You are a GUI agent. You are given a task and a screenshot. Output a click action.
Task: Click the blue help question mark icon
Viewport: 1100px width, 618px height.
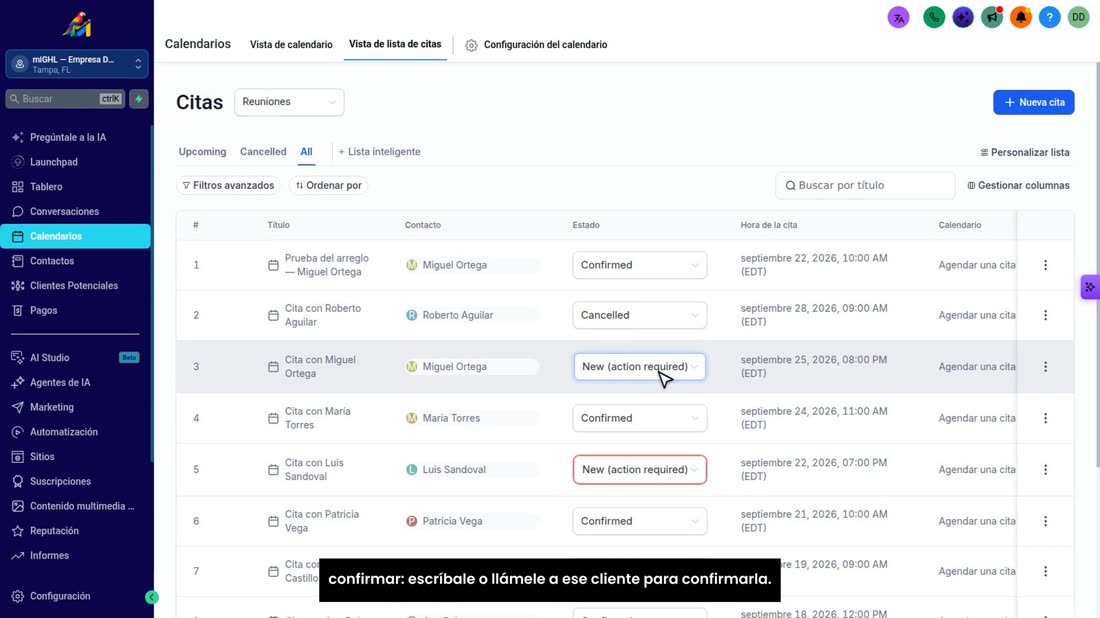pos(1049,18)
